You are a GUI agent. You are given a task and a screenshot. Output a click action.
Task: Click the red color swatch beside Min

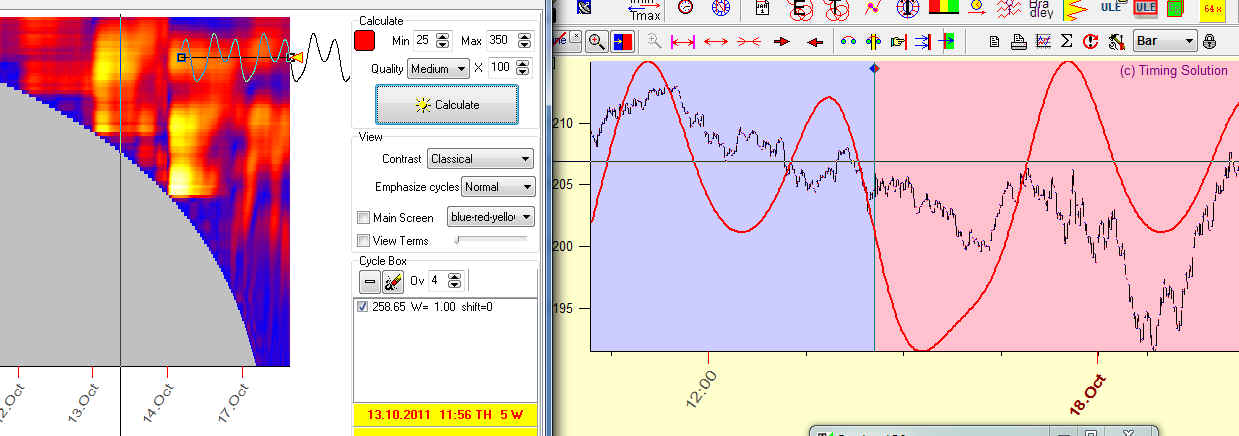pyautogui.click(x=365, y=41)
